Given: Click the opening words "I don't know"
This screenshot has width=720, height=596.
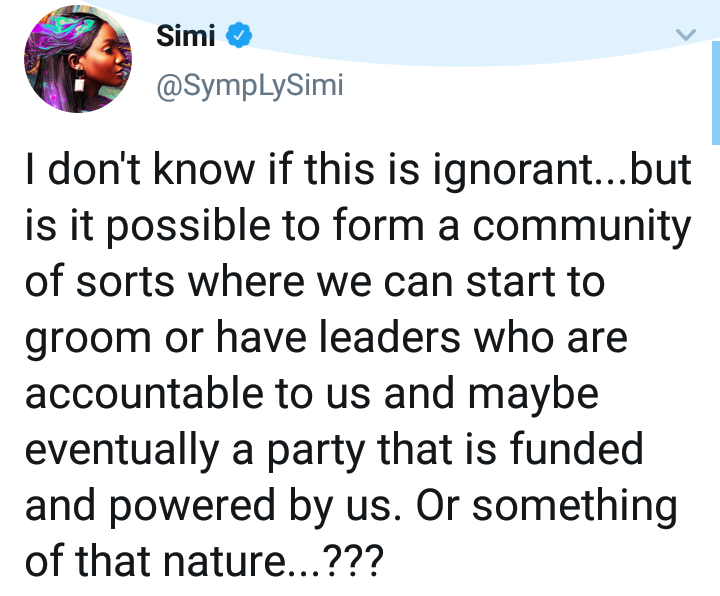Looking at the screenshot, I should [x=139, y=169].
